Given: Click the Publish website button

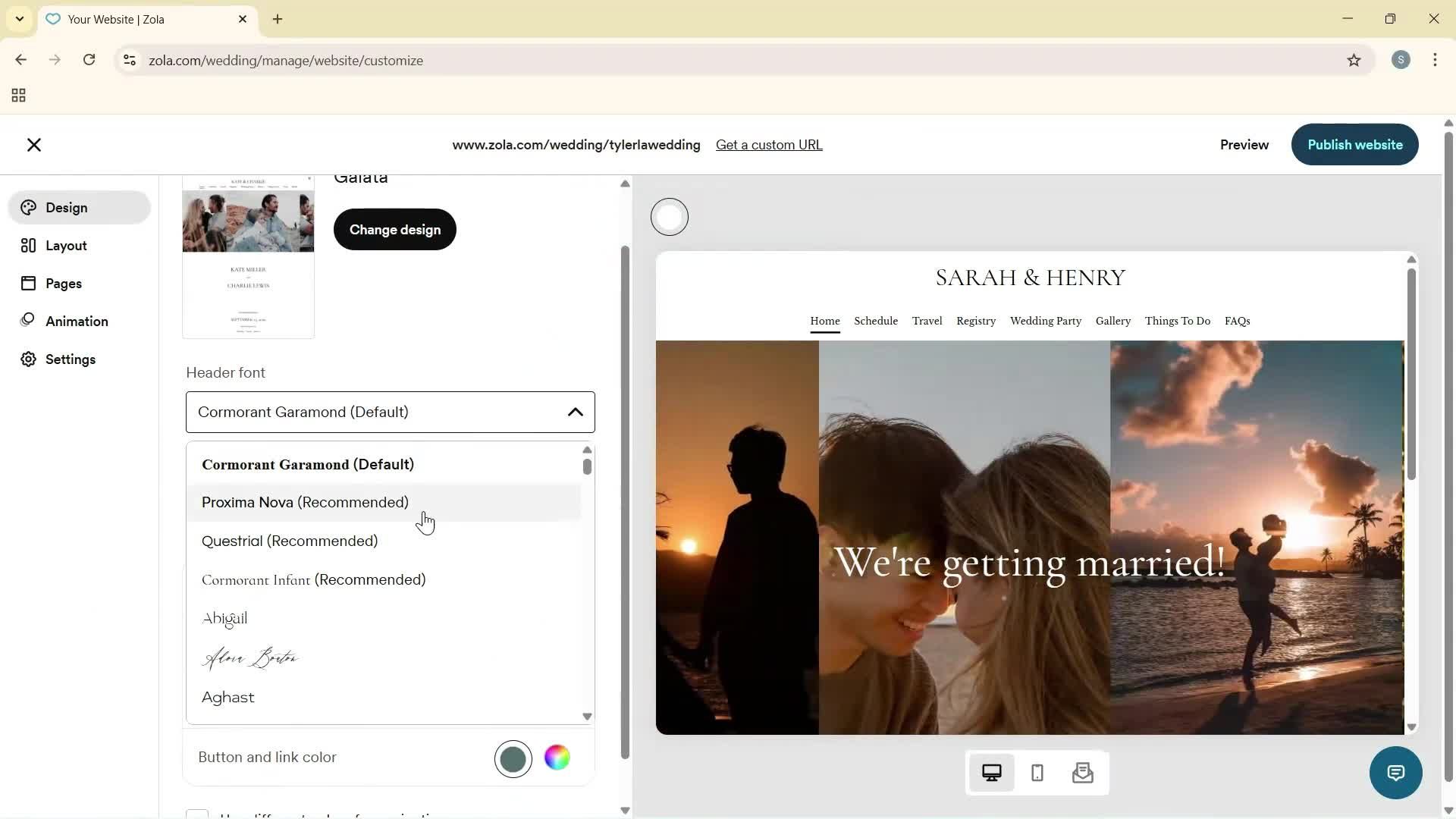Looking at the screenshot, I should coord(1354,144).
